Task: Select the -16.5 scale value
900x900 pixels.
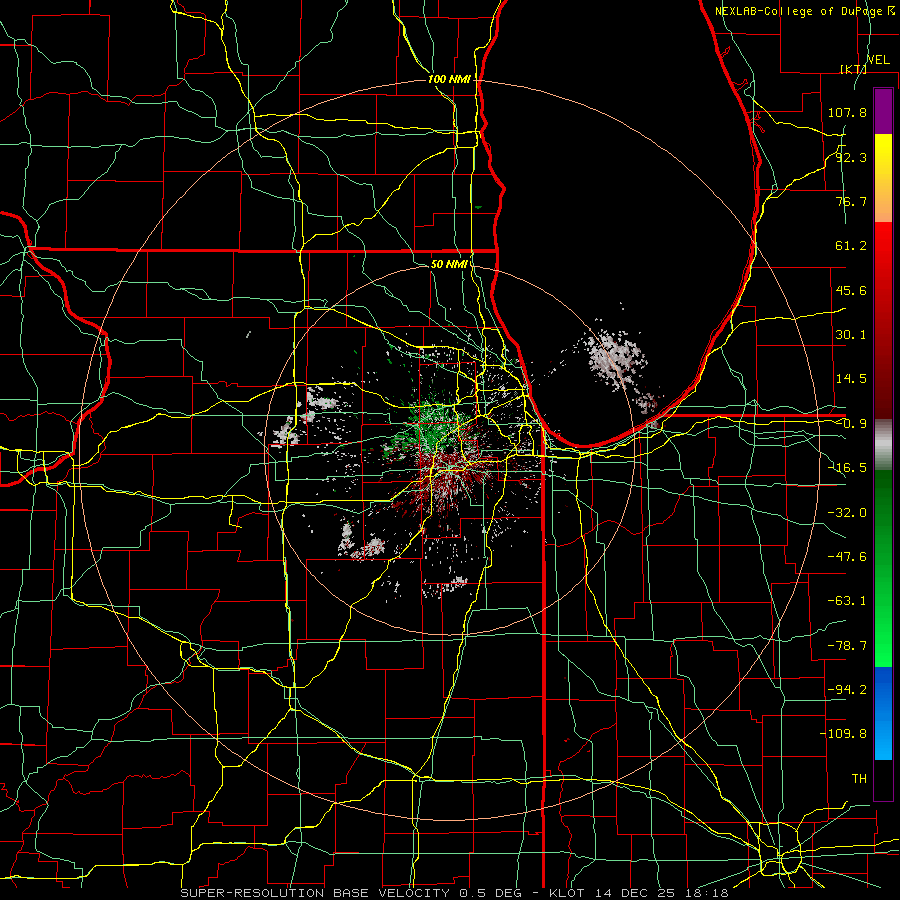Action: click(x=847, y=468)
